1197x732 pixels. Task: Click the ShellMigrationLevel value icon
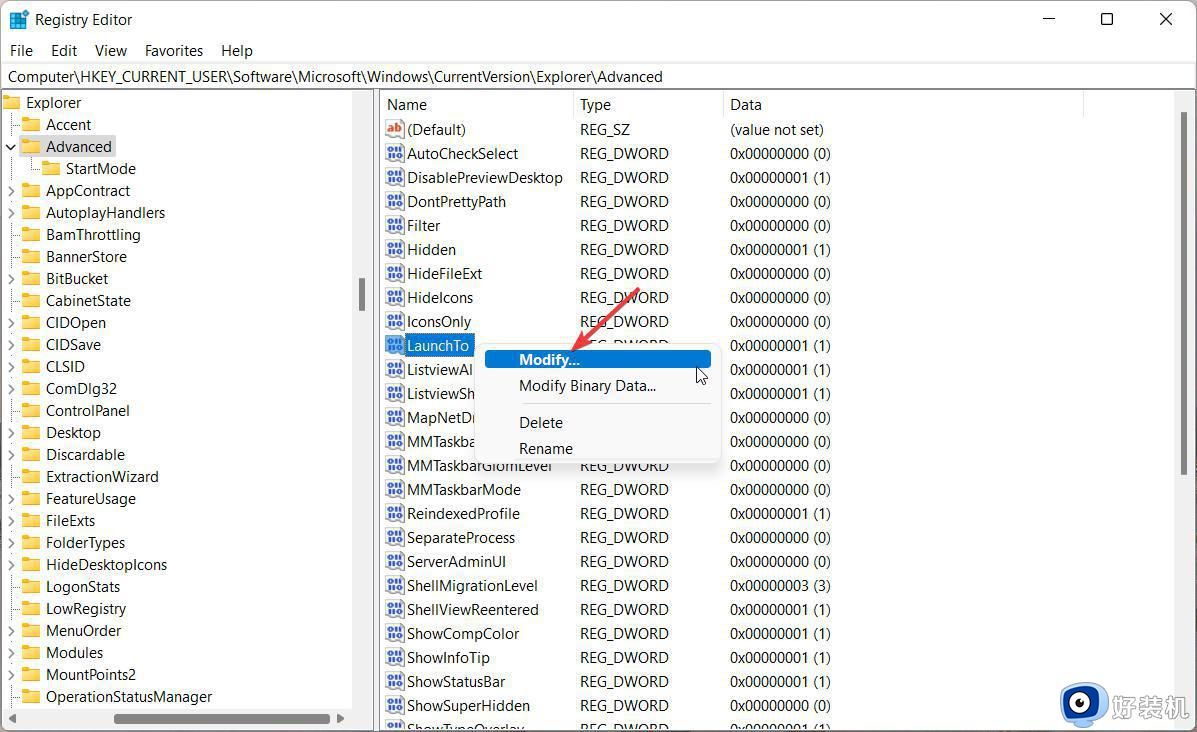[395, 585]
